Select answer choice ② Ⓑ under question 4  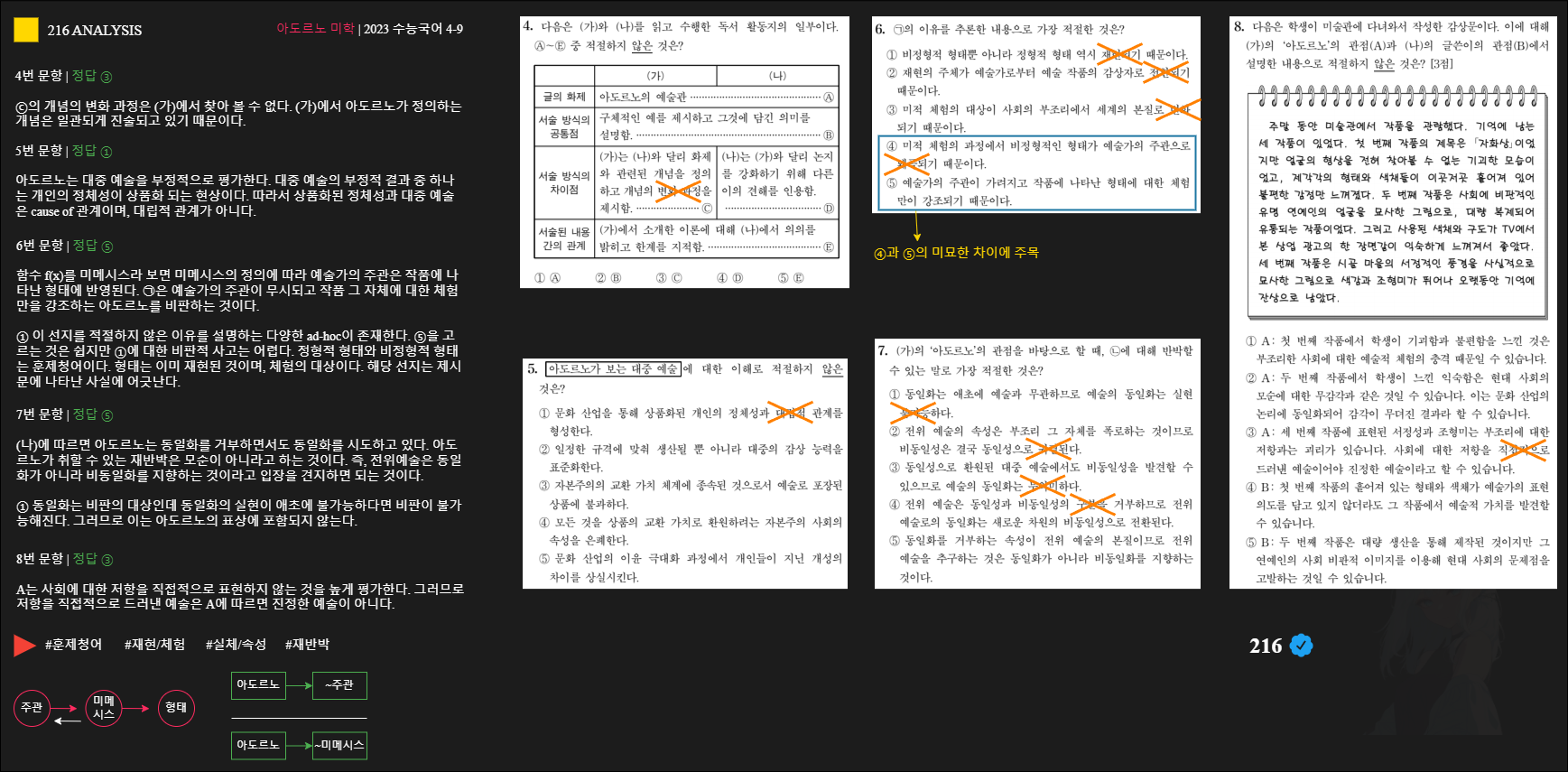coord(608,278)
